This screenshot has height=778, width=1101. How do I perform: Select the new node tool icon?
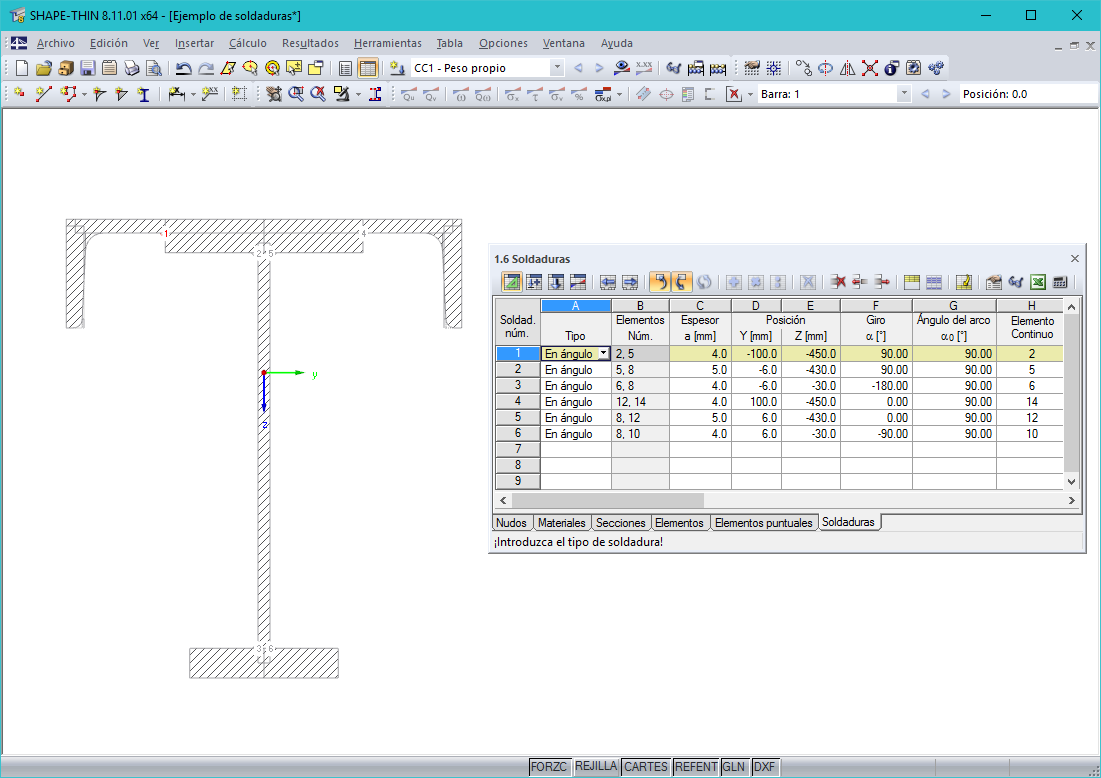point(20,94)
